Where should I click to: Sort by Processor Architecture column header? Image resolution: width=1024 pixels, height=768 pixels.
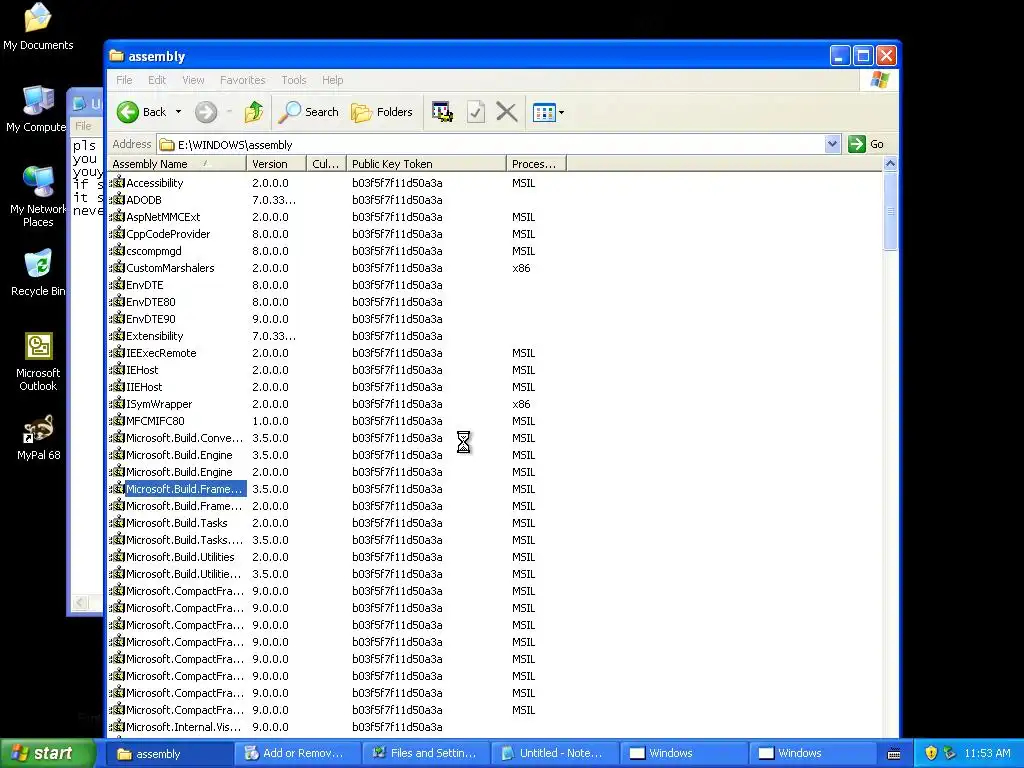pos(536,164)
